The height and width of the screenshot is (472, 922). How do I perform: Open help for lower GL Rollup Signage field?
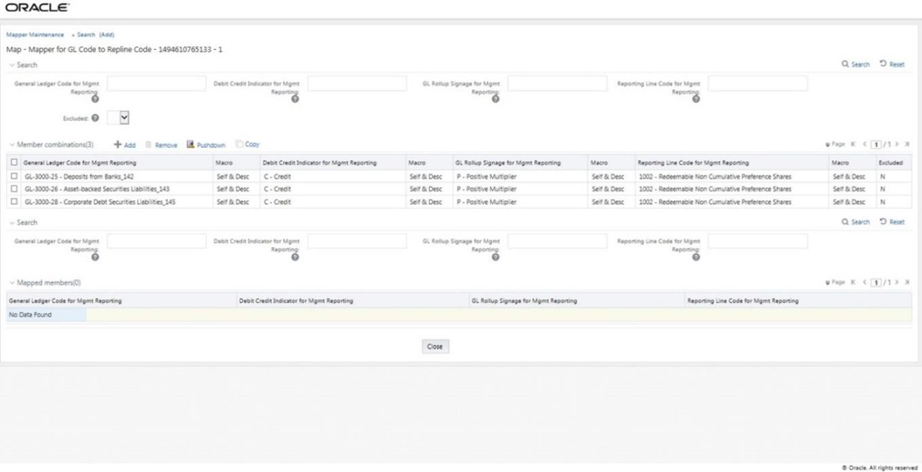point(495,257)
